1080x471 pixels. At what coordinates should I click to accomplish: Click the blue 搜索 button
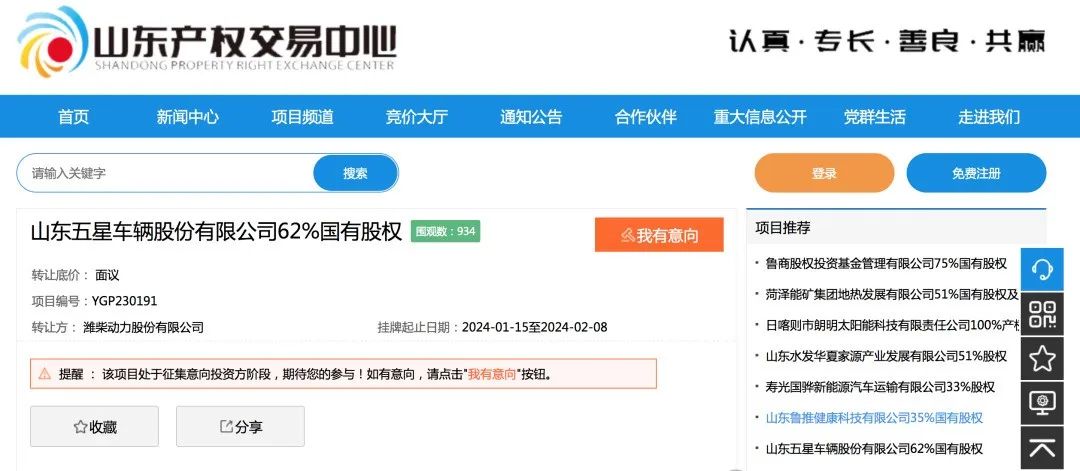point(355,173)
